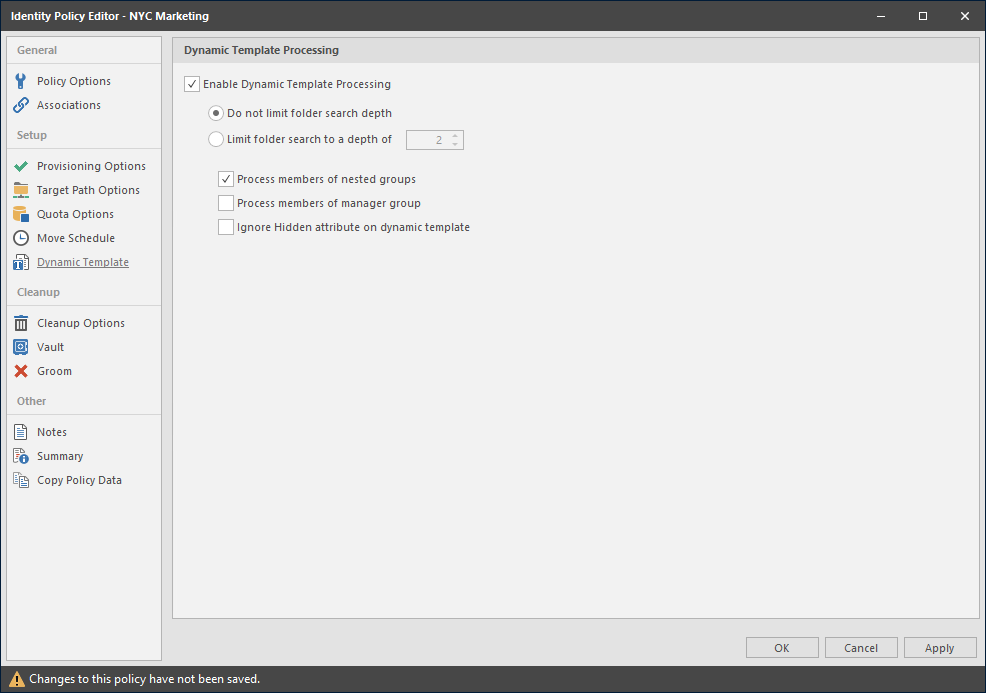The image size is (986, 693).
Task: Increase the folder depth spinner value
Action: 455,136
